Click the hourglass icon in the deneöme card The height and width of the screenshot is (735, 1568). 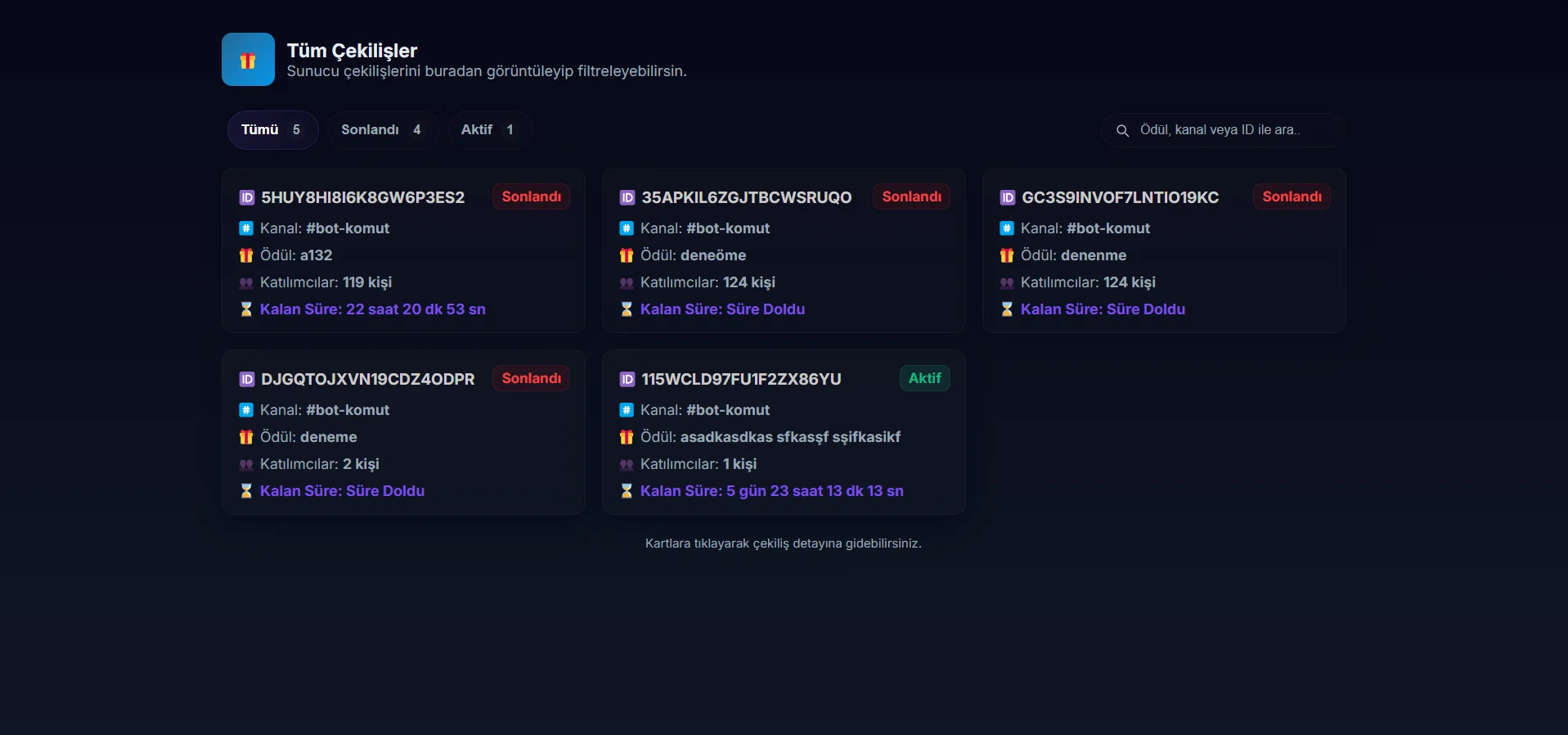point(627,309)
